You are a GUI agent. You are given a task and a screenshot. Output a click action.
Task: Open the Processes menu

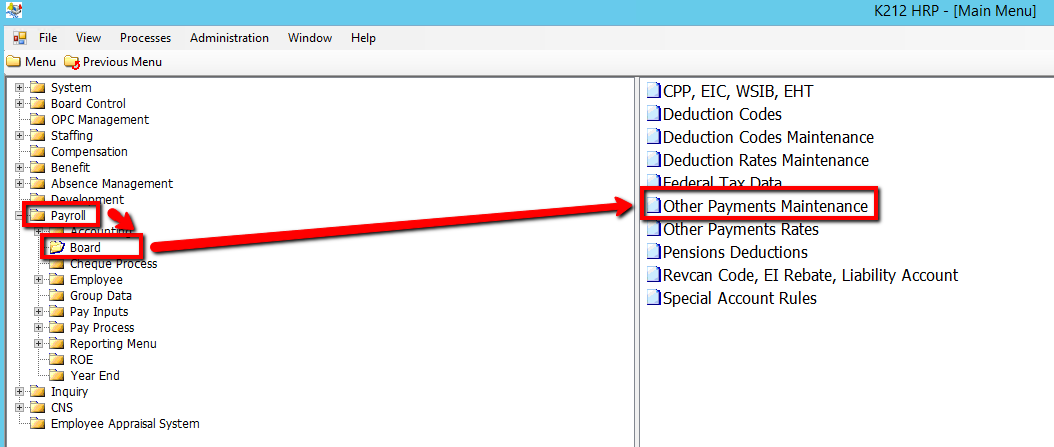pyautogui.click(x=145, y=38)
